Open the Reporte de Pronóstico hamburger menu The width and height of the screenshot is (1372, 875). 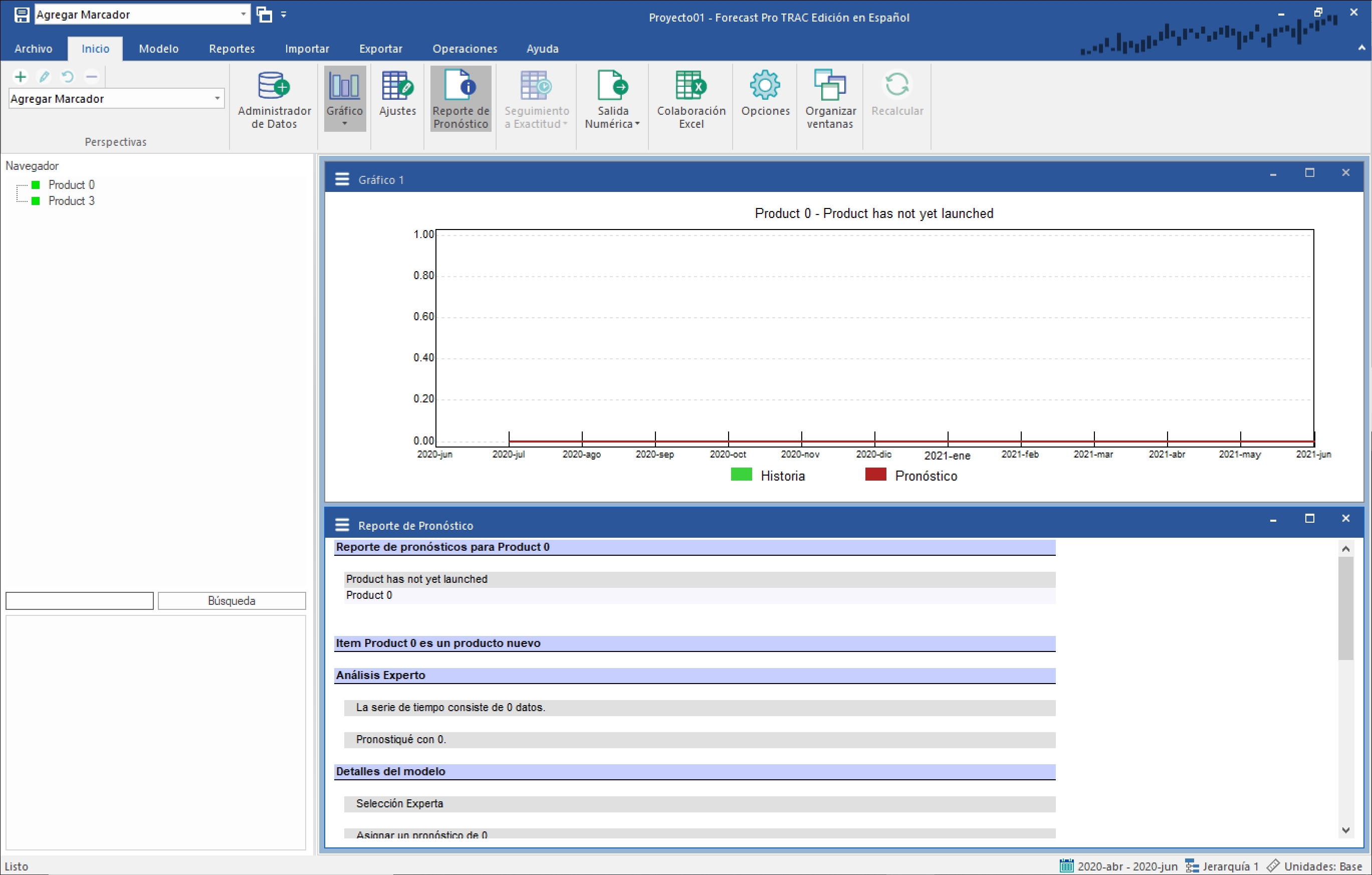click(x=342, y=525)
